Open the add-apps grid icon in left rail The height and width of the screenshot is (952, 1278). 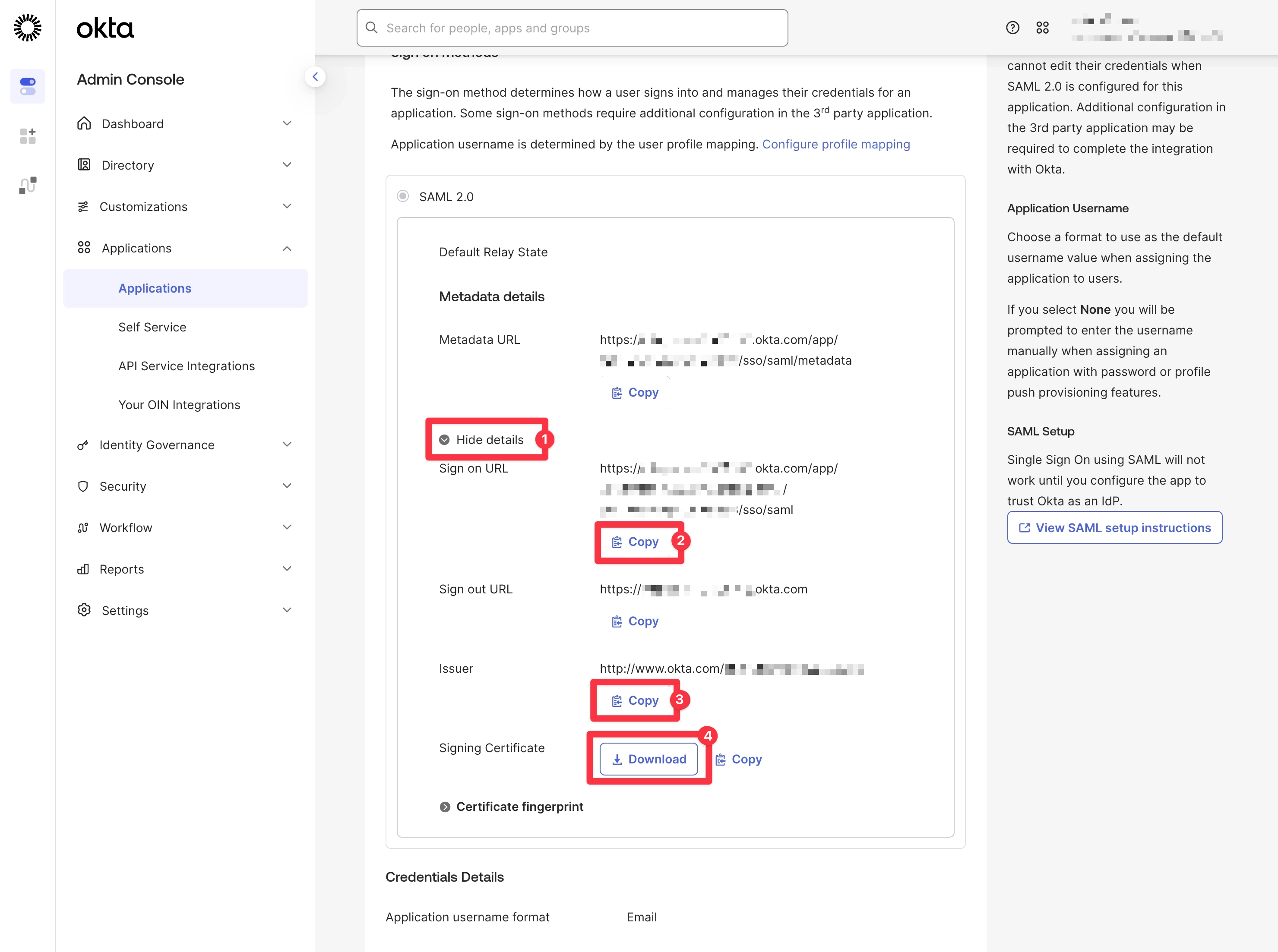[28, 136]
